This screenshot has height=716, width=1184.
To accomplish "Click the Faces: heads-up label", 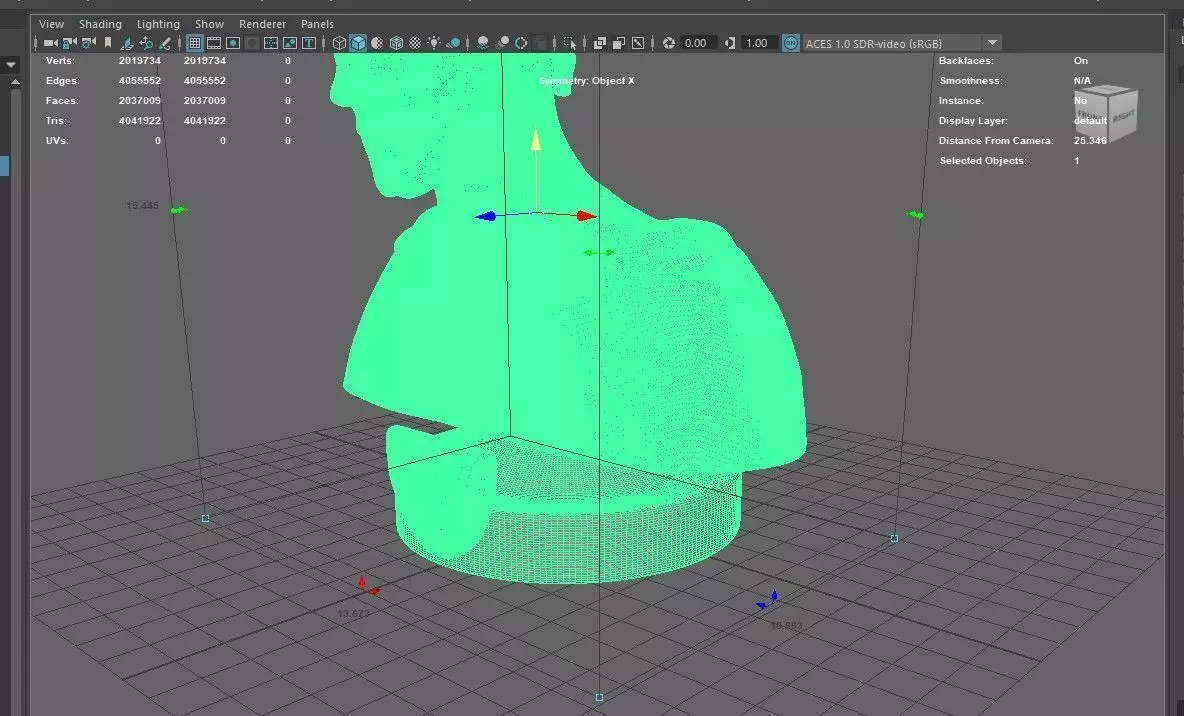I will point(62,100).
